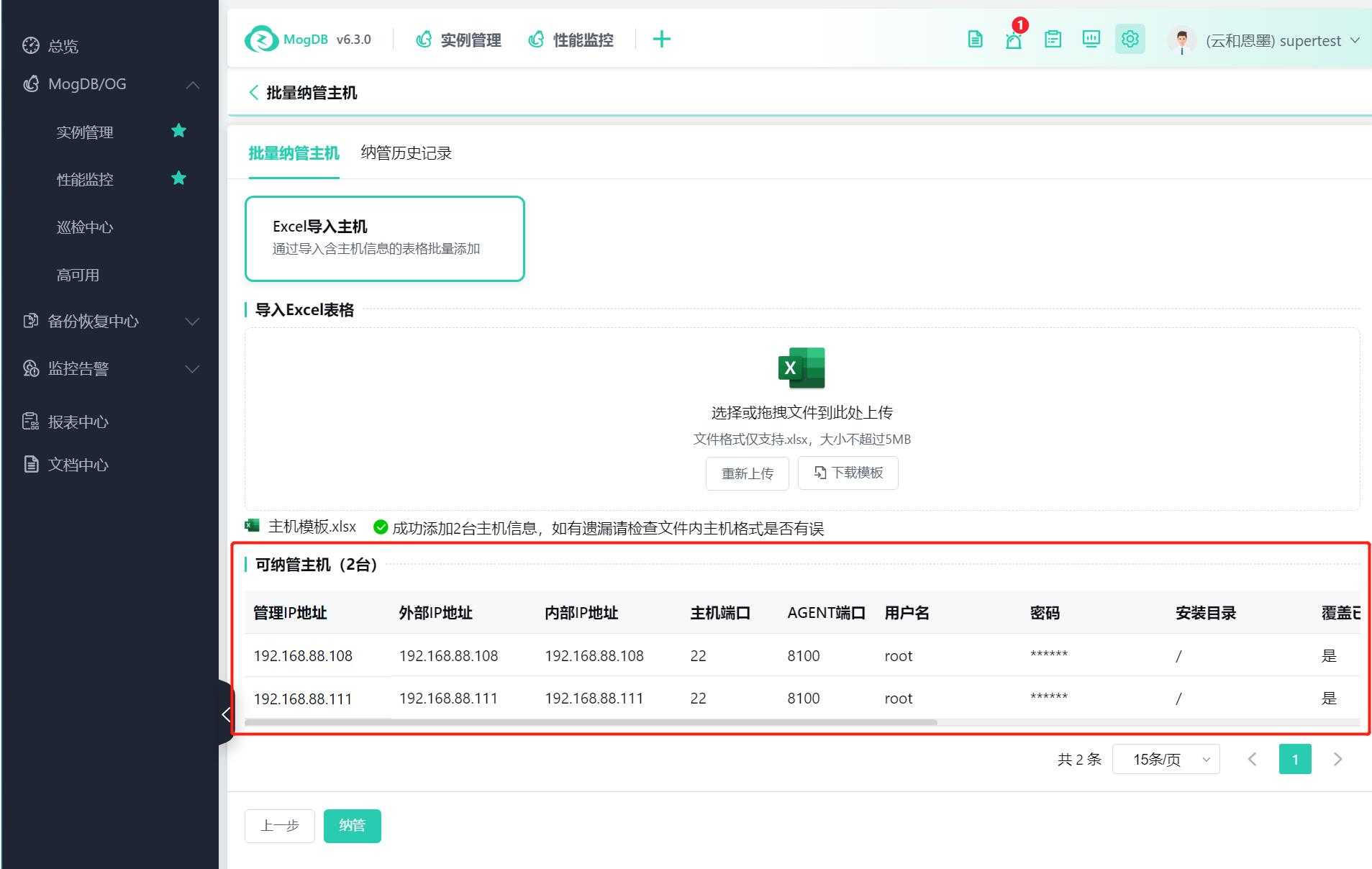Click external IP cell 192.168.88.108
Image resolution: width=1372 pixels, height=869 pixels.
[448, 656]
